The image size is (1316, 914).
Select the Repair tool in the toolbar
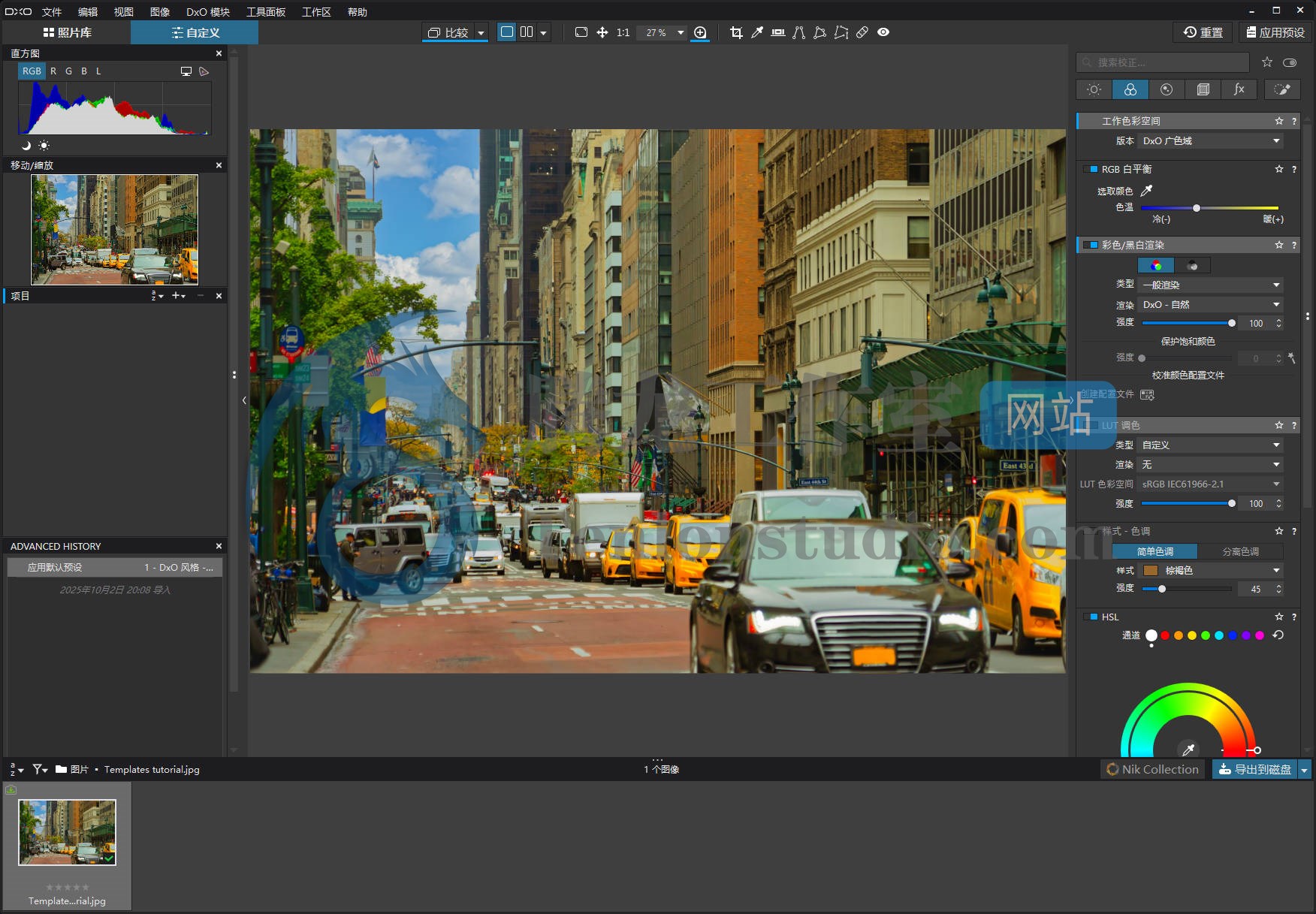click(x=862, y=32)
